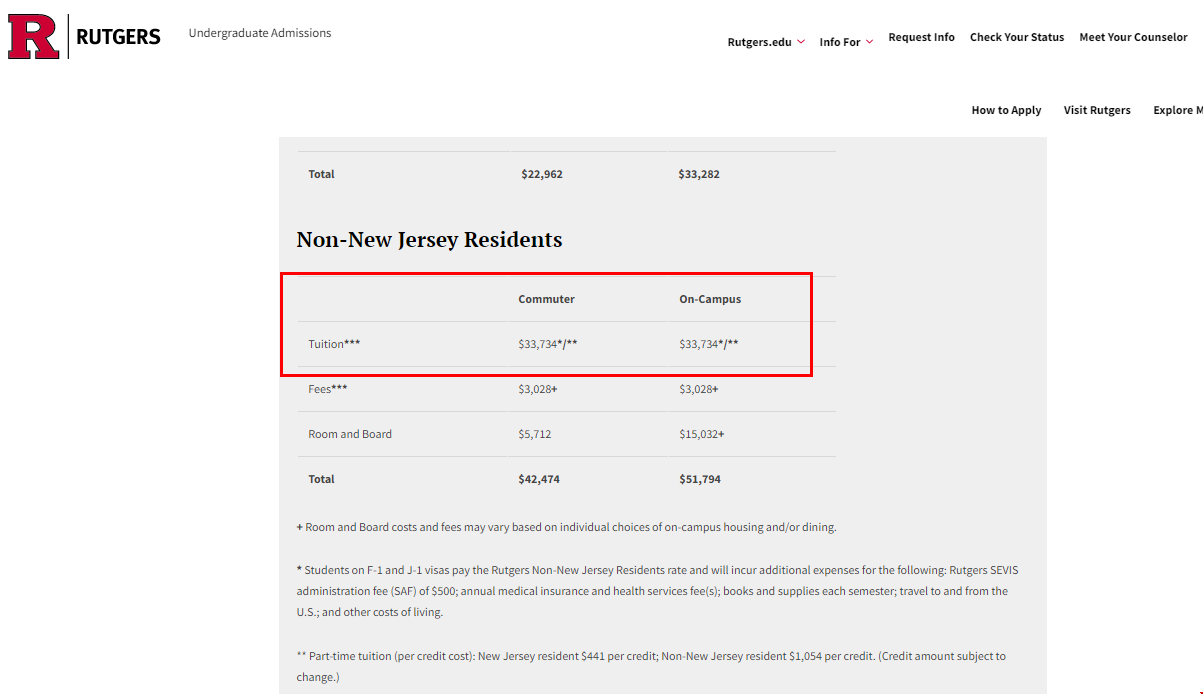Open Meet Your Counselor page
The image size is (1203, 694).
(x=1133, y=37)
